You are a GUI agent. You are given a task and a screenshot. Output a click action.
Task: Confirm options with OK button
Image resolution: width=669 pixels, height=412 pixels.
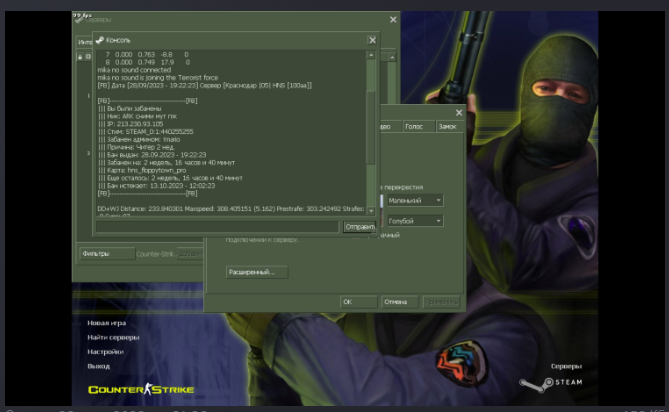[358, 302]
